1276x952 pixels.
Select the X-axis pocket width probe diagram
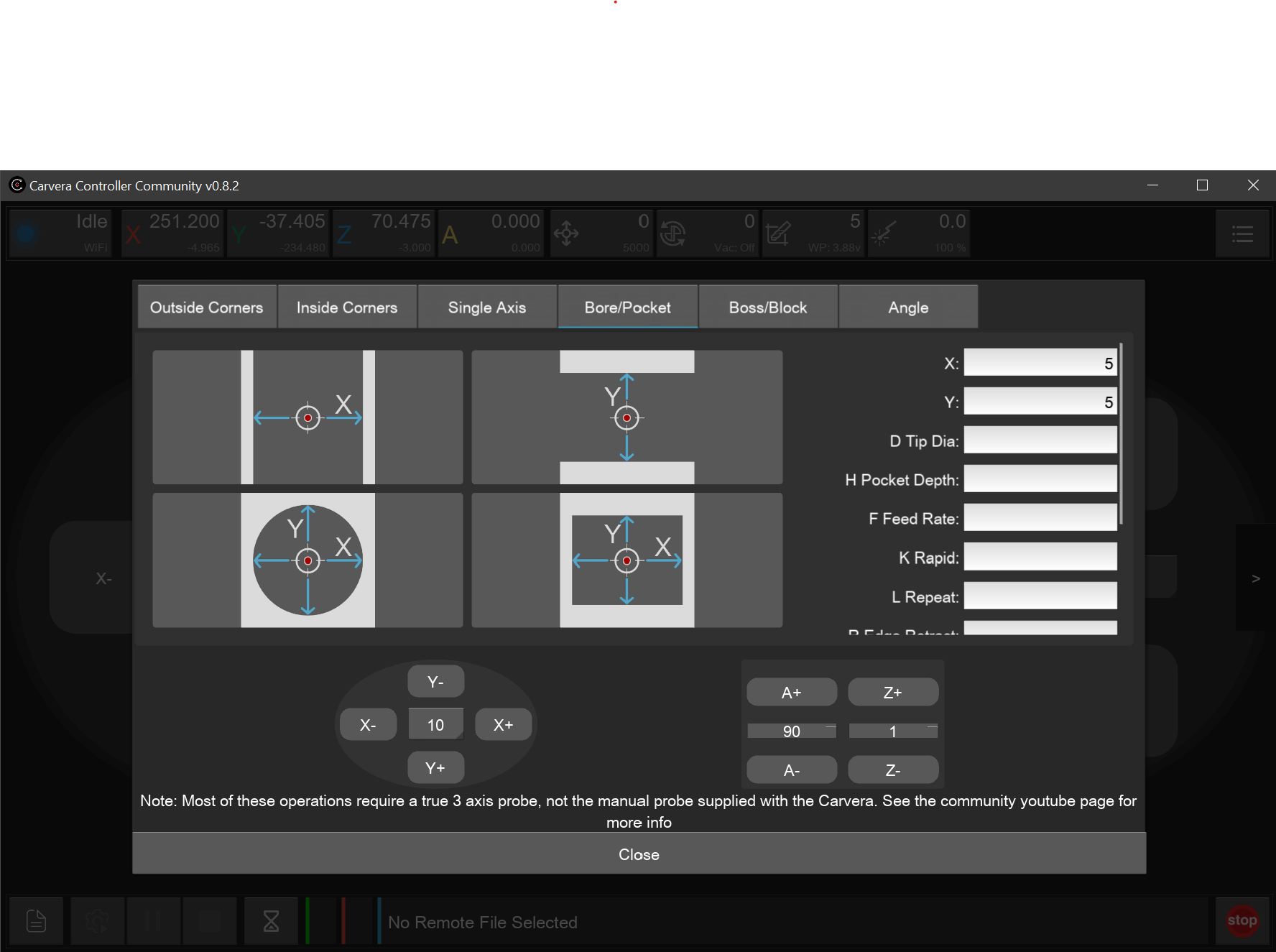(308, 417)
